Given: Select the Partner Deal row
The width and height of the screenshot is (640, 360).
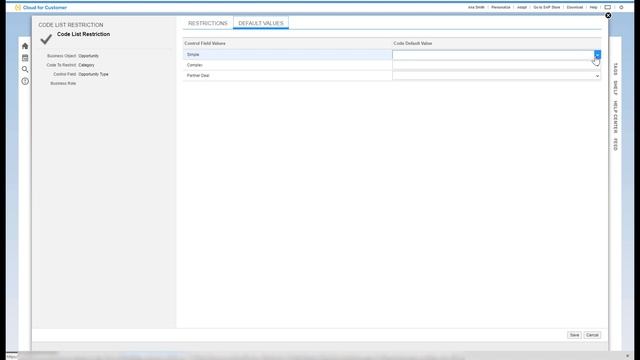Looking at the screenshot, I should point(287,76).
